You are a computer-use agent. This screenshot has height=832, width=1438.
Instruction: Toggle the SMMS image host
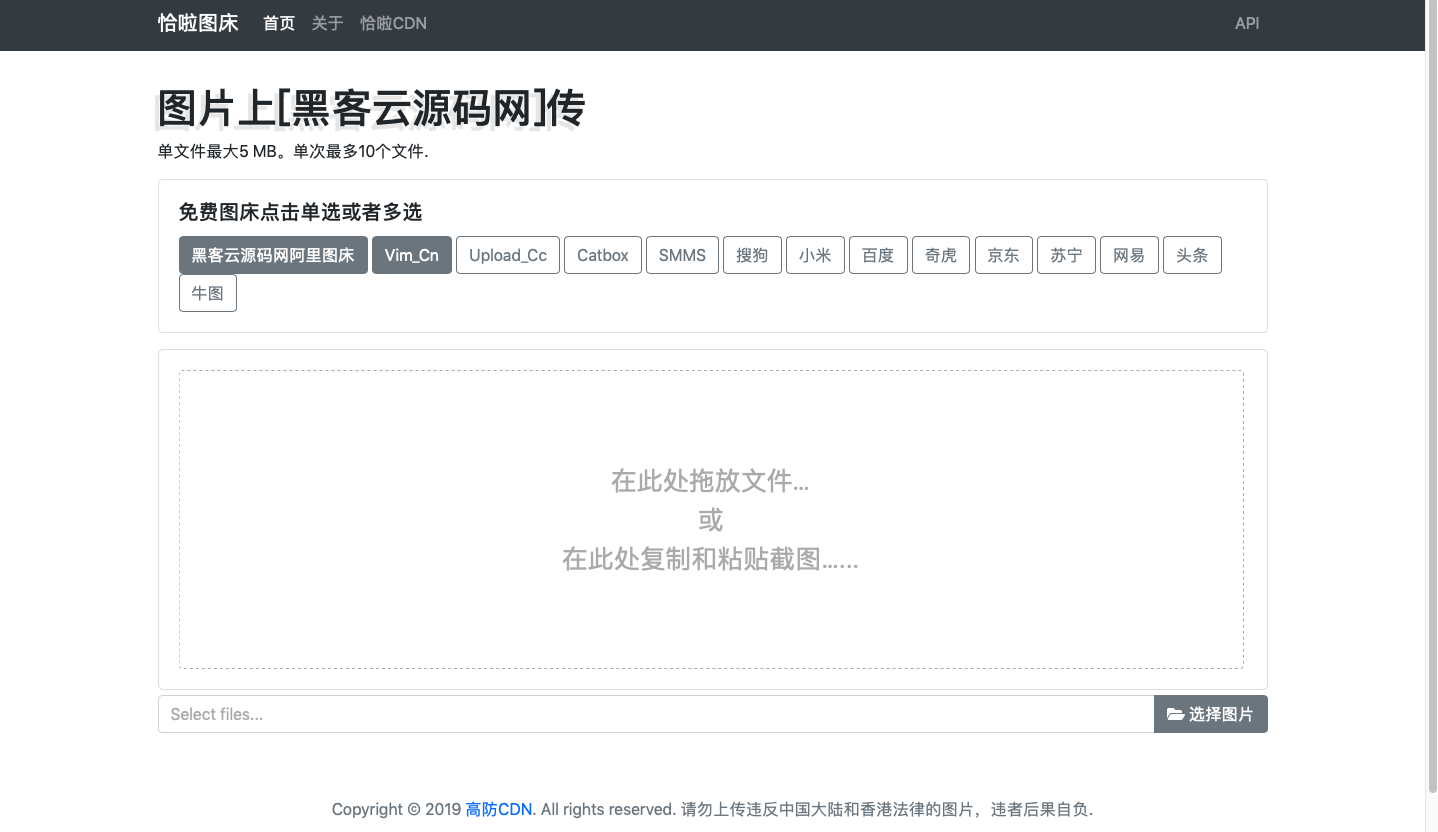pyautogui.click(x=682, y=255)
